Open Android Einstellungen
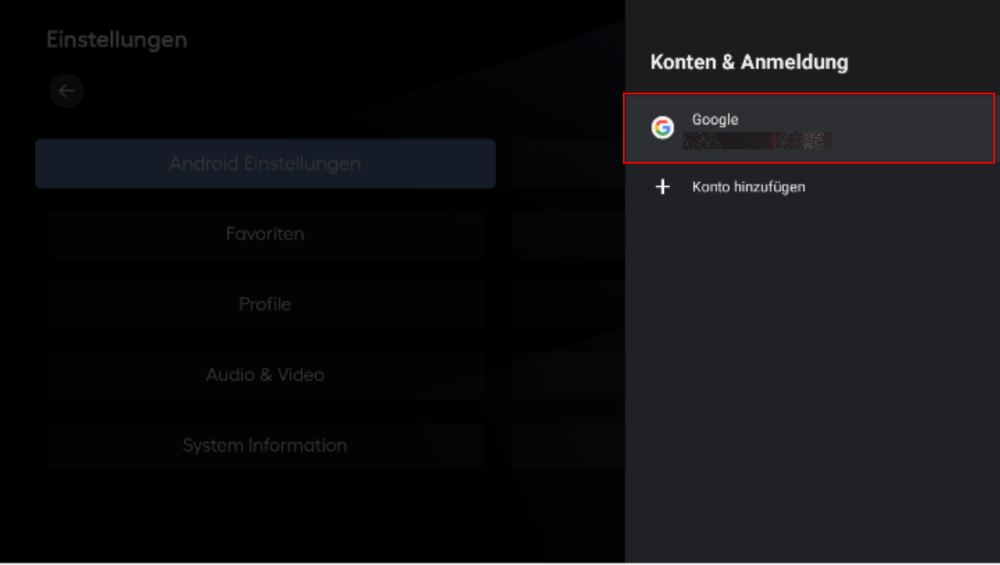The image size is (1000, 565). point(265,164)
